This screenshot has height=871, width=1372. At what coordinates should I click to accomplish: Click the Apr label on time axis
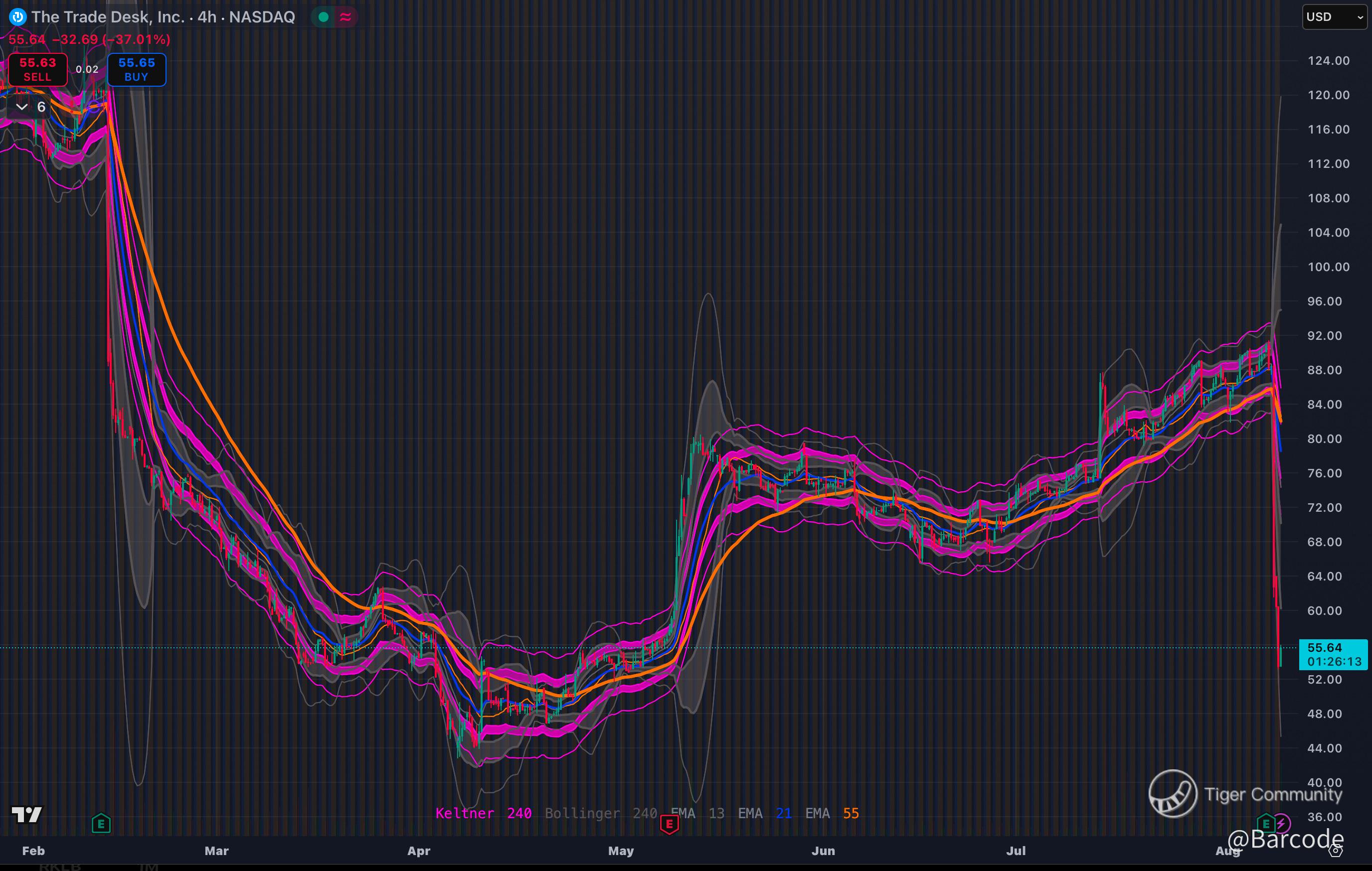coord(419,851)
